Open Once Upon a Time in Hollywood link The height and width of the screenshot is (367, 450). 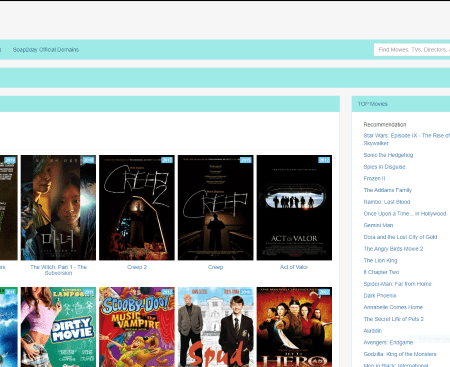(405, 214)
